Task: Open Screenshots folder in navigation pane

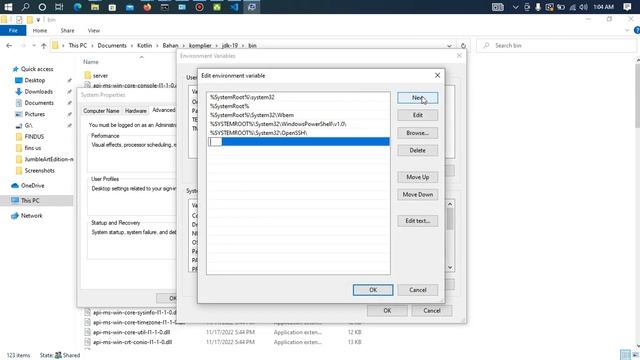Action: pyautogui.click(x=39, y=171)
